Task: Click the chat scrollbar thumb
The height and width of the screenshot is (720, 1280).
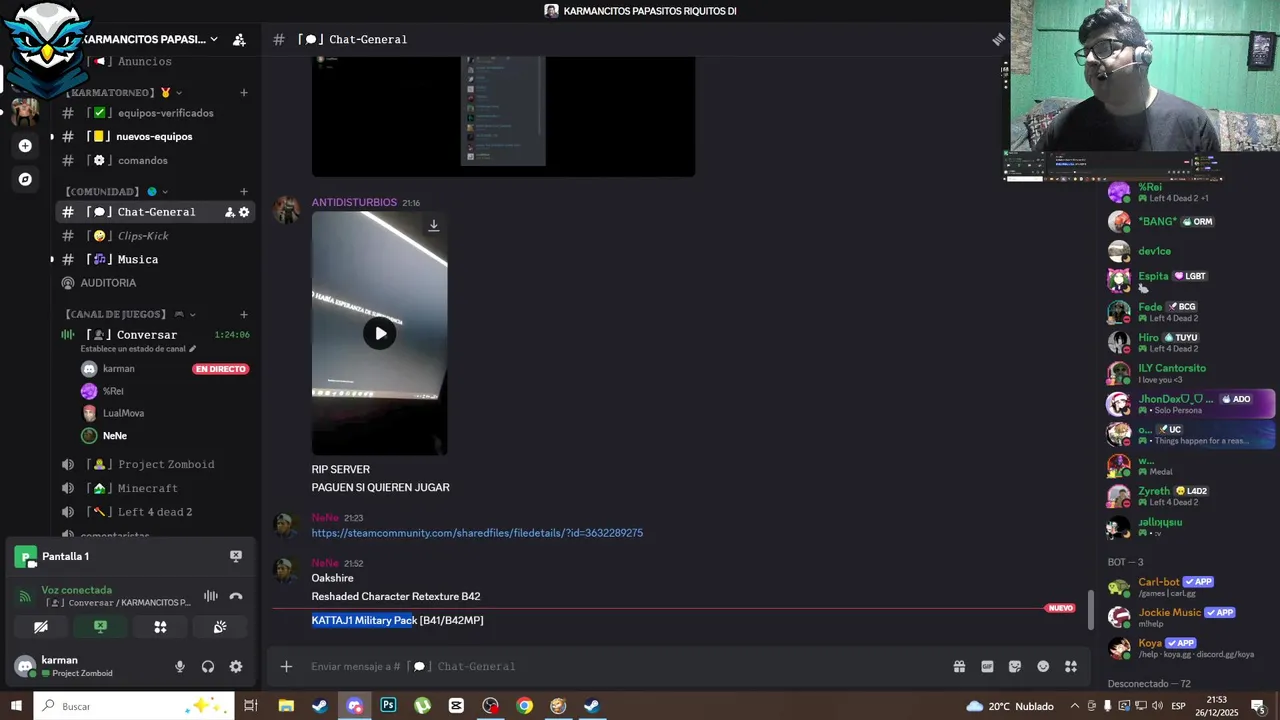Action: (x=1090, y=609)
